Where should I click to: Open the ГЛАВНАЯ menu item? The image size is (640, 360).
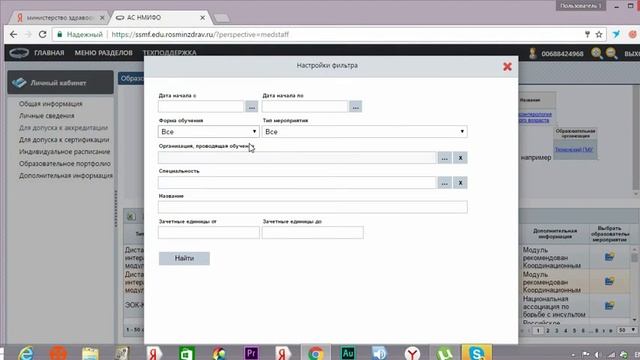pyautogui.click(x=49, y=53)
